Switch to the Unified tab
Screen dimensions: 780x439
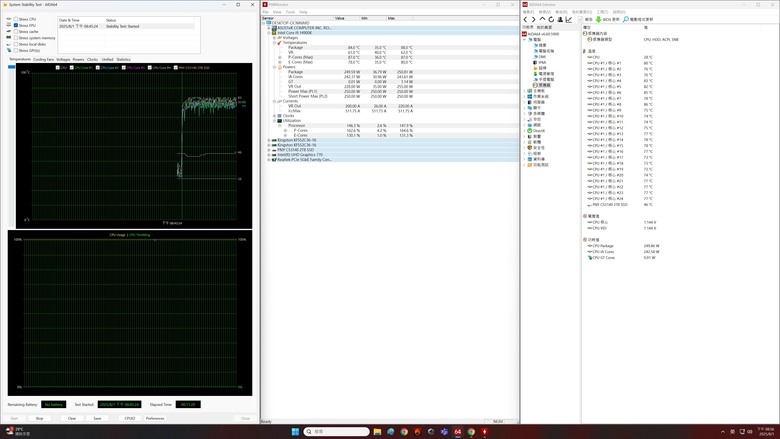[107, 59]
